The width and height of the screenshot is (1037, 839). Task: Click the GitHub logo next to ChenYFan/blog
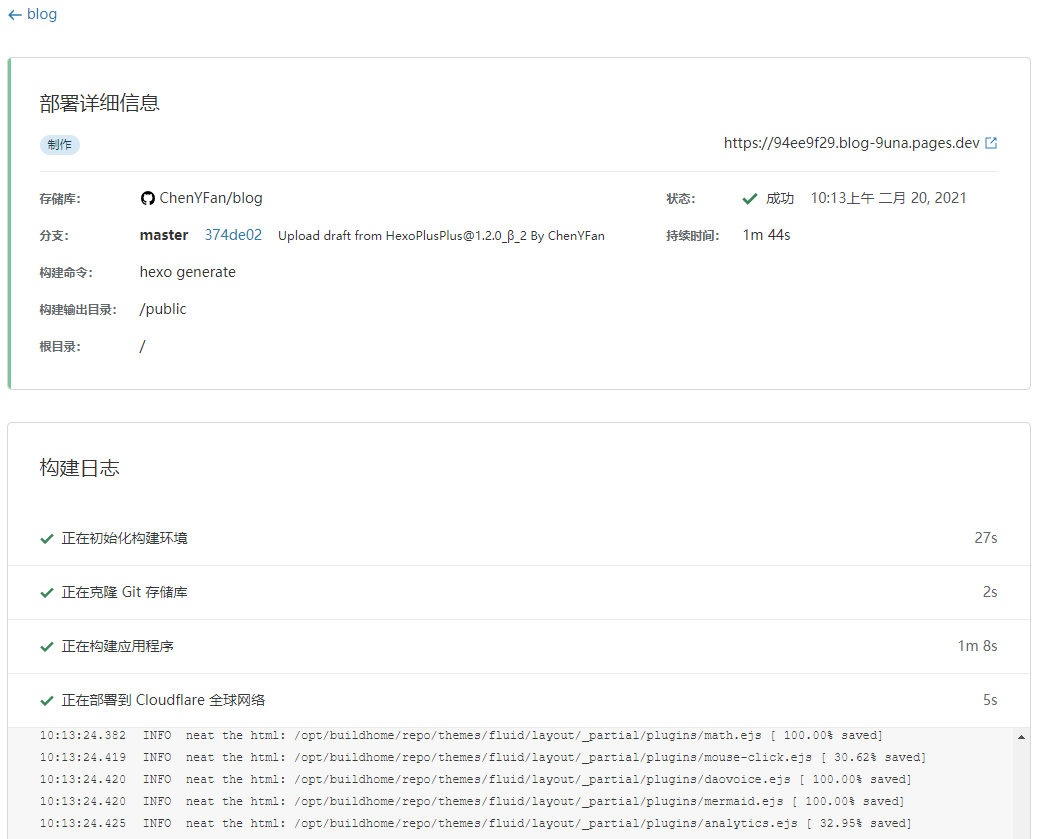148,198
